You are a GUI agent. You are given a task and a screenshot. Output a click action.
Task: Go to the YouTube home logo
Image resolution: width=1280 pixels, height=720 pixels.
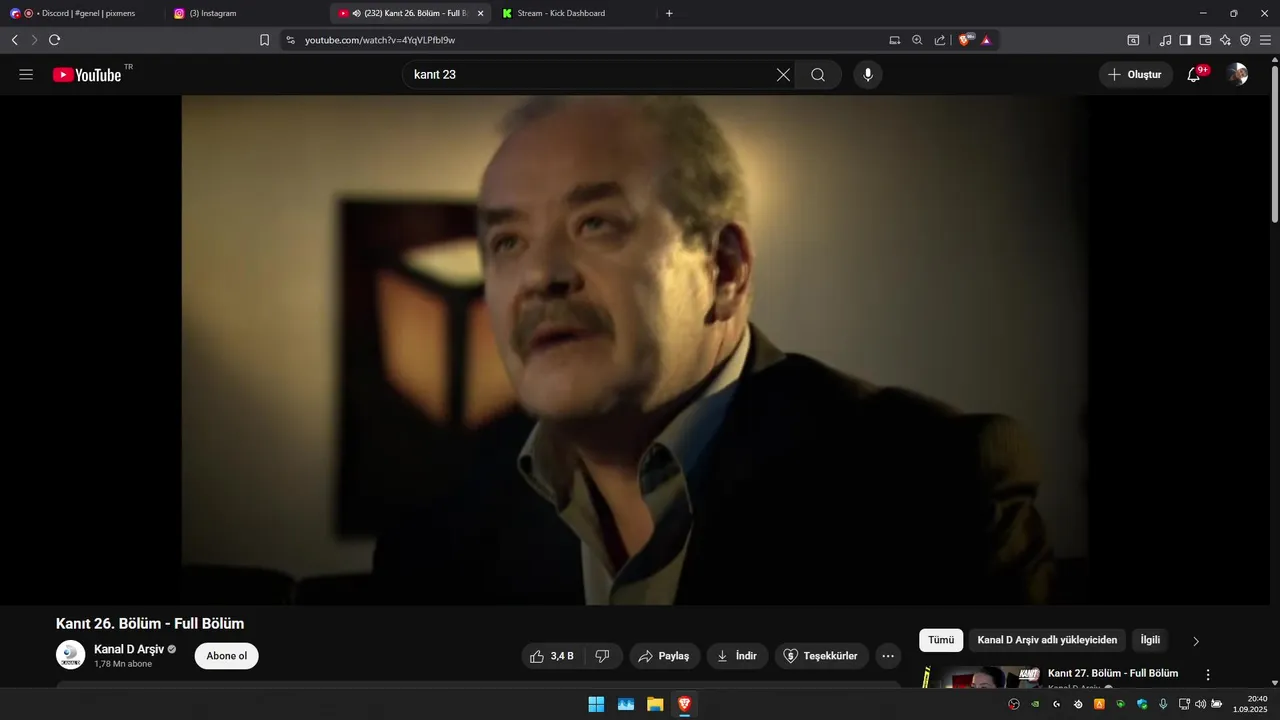tap(87, 75)
